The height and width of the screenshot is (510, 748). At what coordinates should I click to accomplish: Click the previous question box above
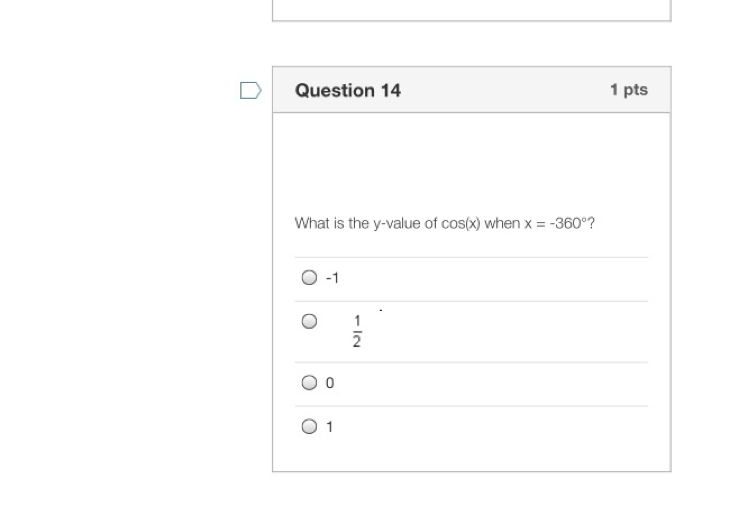pyautogui.click(x=471, y=10)
